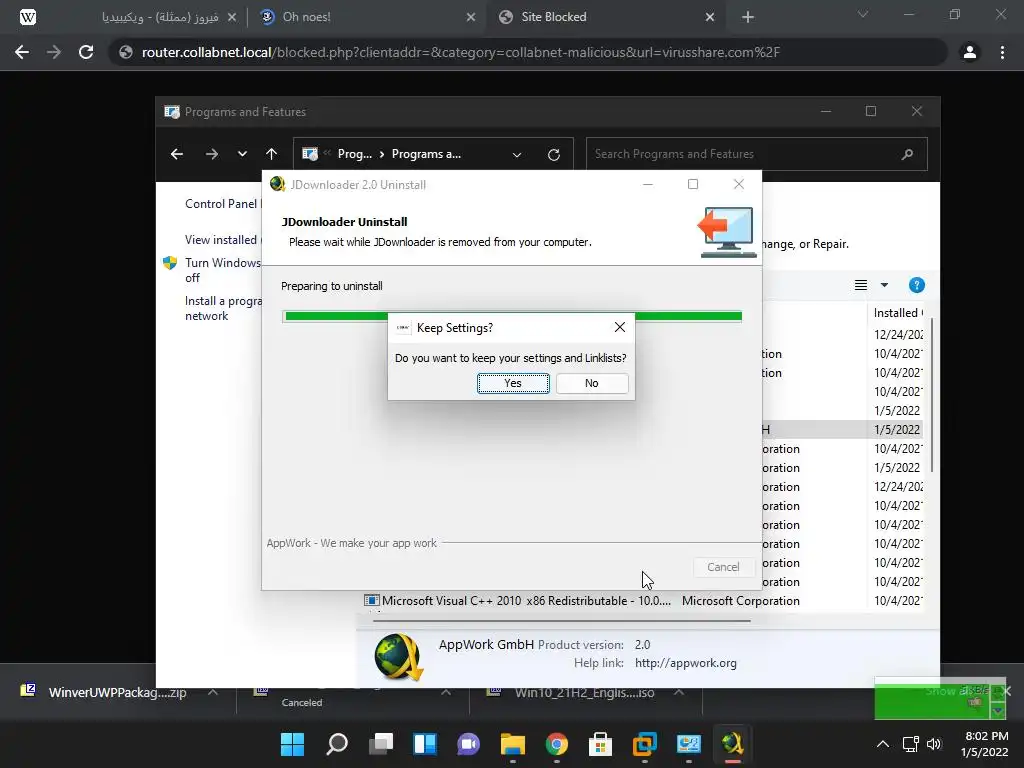Image resolution: width=1024 pixels, height=768 pixels.
Task: Open the browser three-dot menu
Action: click(x=1002, y=52)
